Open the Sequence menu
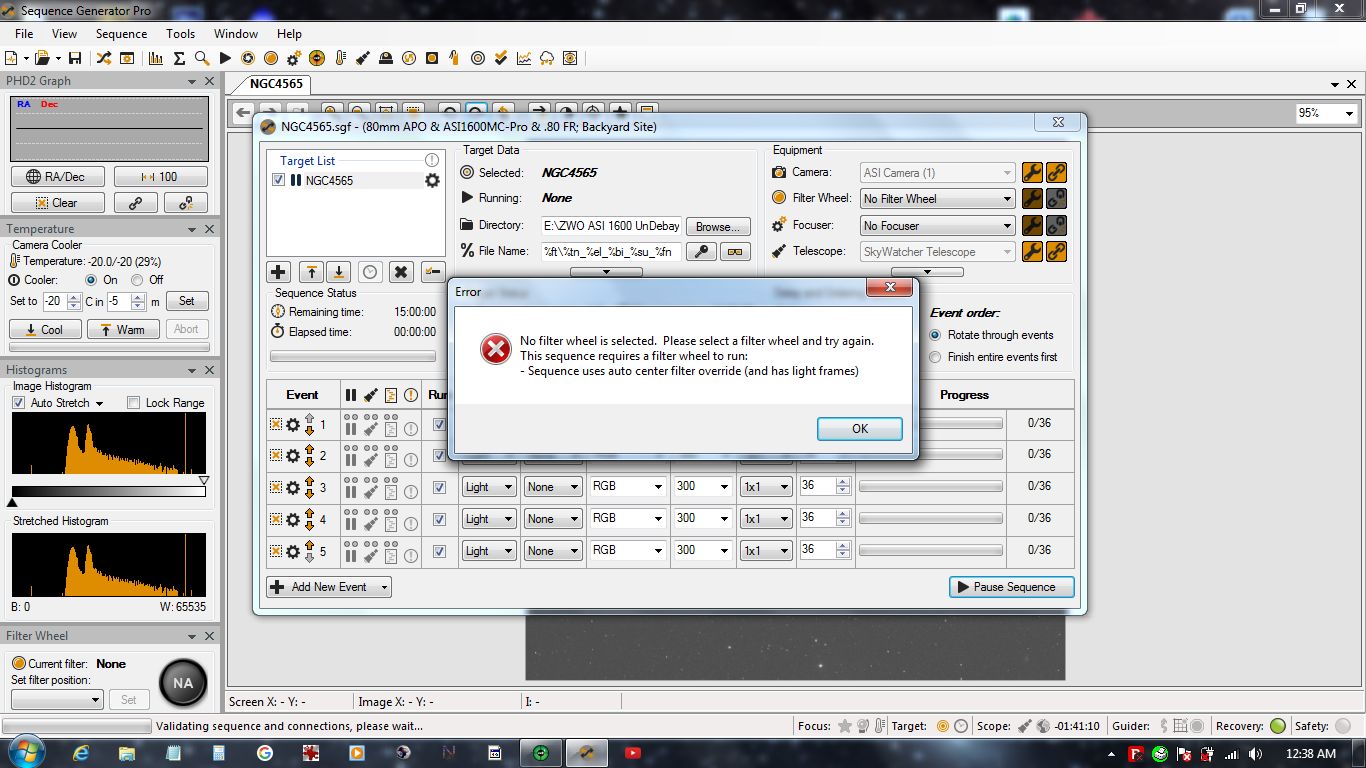The image size is (1366, 768). tap(121, 34)
